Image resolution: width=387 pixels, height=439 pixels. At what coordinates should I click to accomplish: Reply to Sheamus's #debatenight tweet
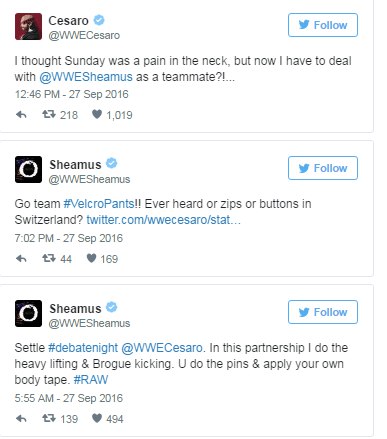pyautogui.click(x=21, y=419)
